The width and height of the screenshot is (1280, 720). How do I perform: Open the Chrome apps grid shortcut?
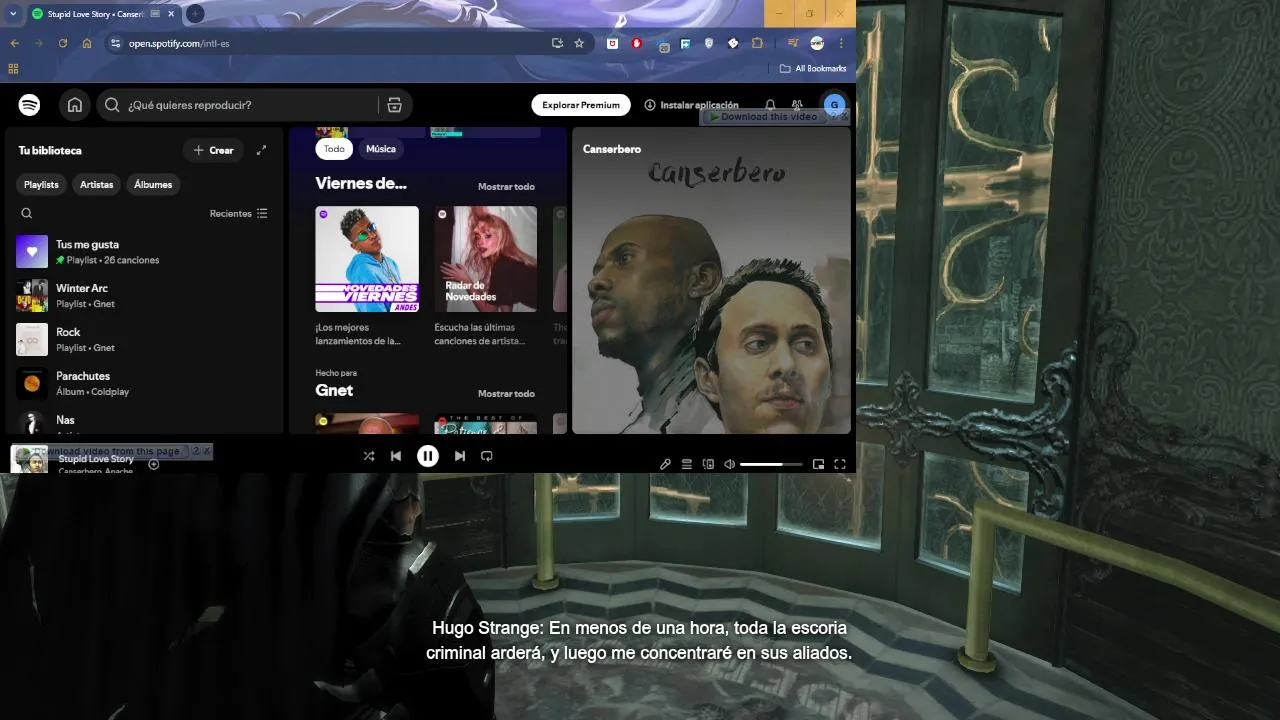click(13, 69)
